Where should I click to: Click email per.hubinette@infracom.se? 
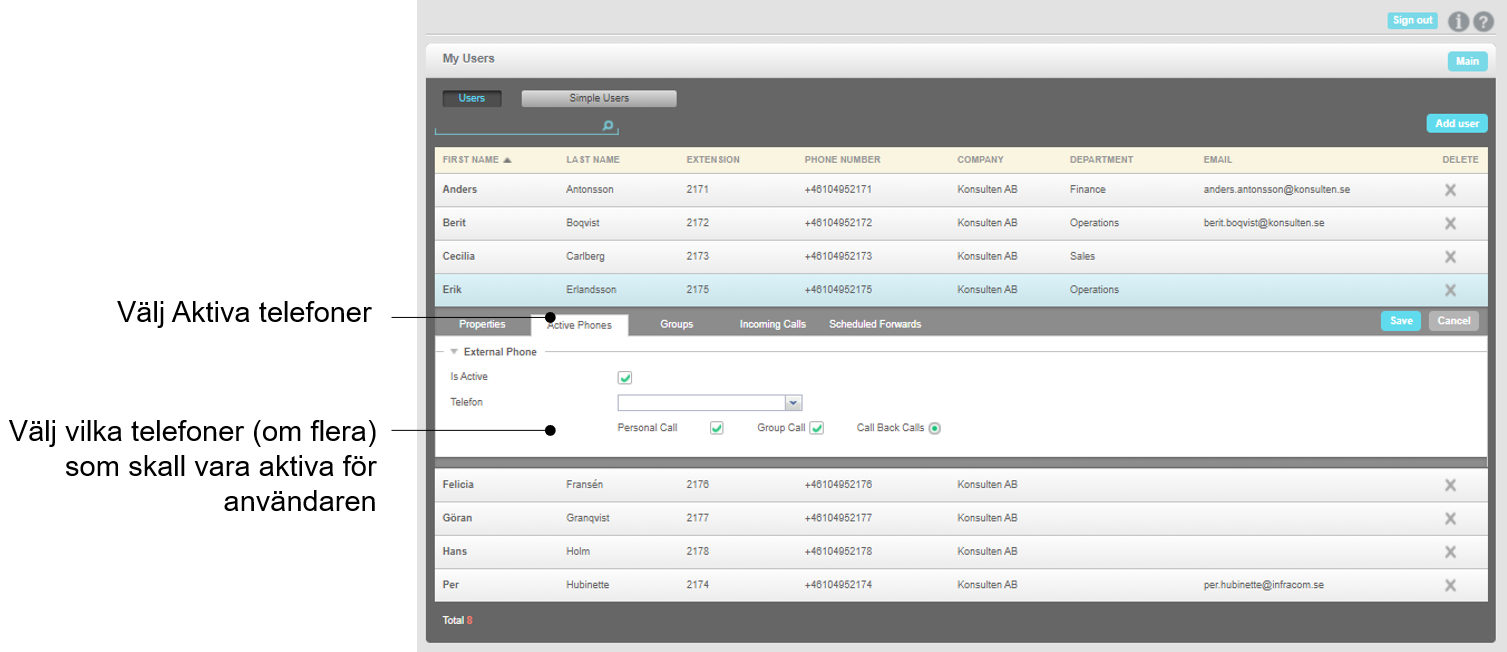tap(1264, 585)
